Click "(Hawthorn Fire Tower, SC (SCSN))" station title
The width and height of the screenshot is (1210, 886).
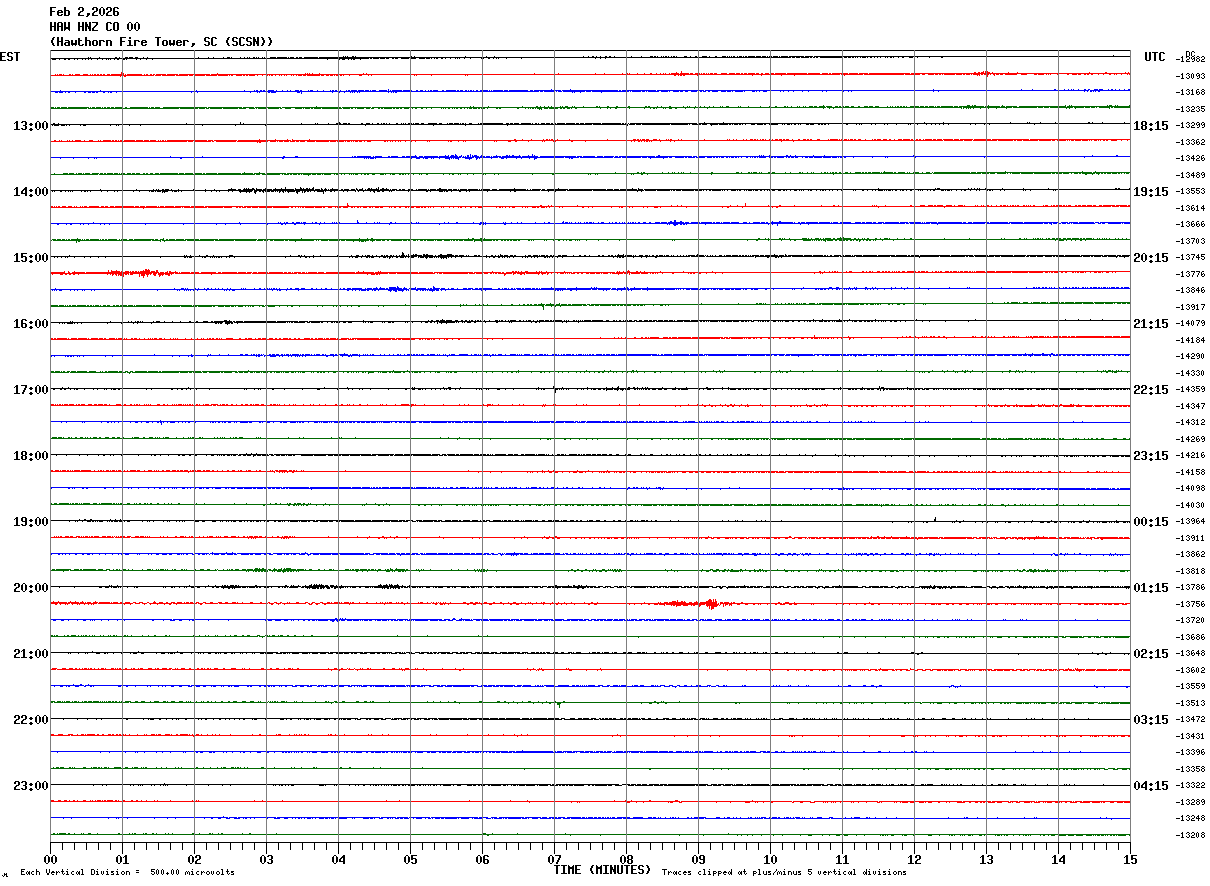pos(161,42)
